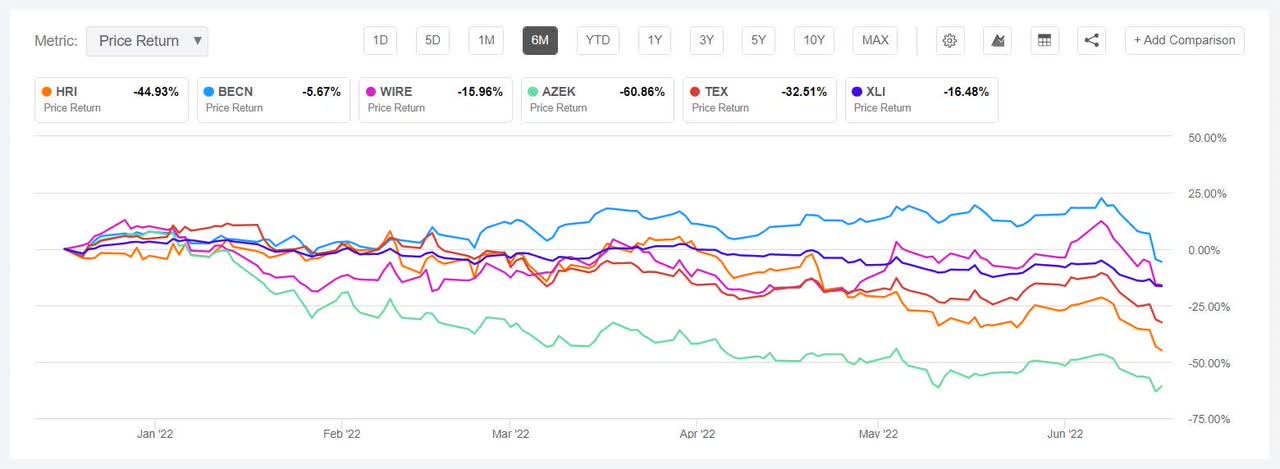The width and height of the screenshot is (1280, 469).
Task: Click the orange HRI legend dot
Action: click(47, 91)
